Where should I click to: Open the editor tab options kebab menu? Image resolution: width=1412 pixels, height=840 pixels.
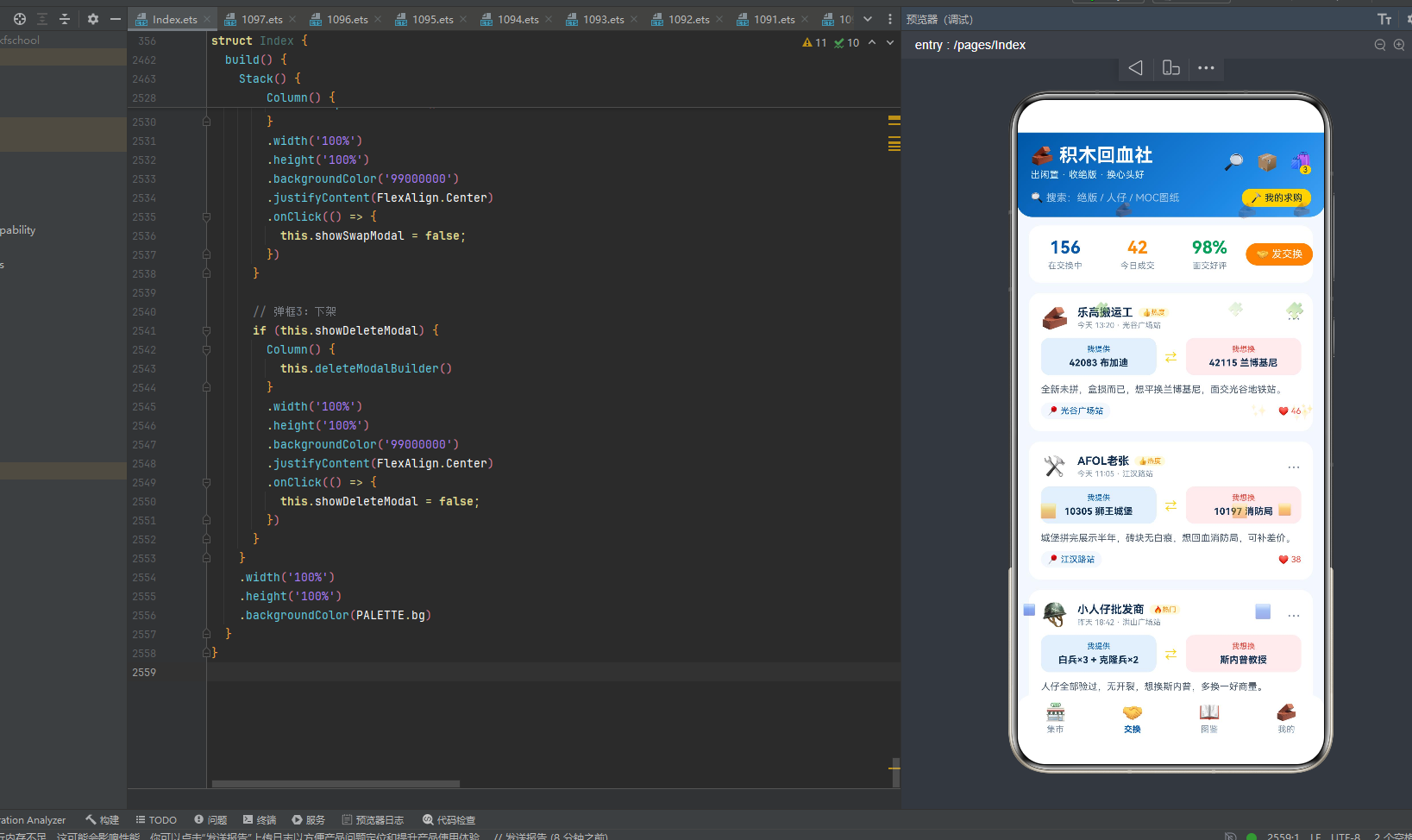[890, 19]
